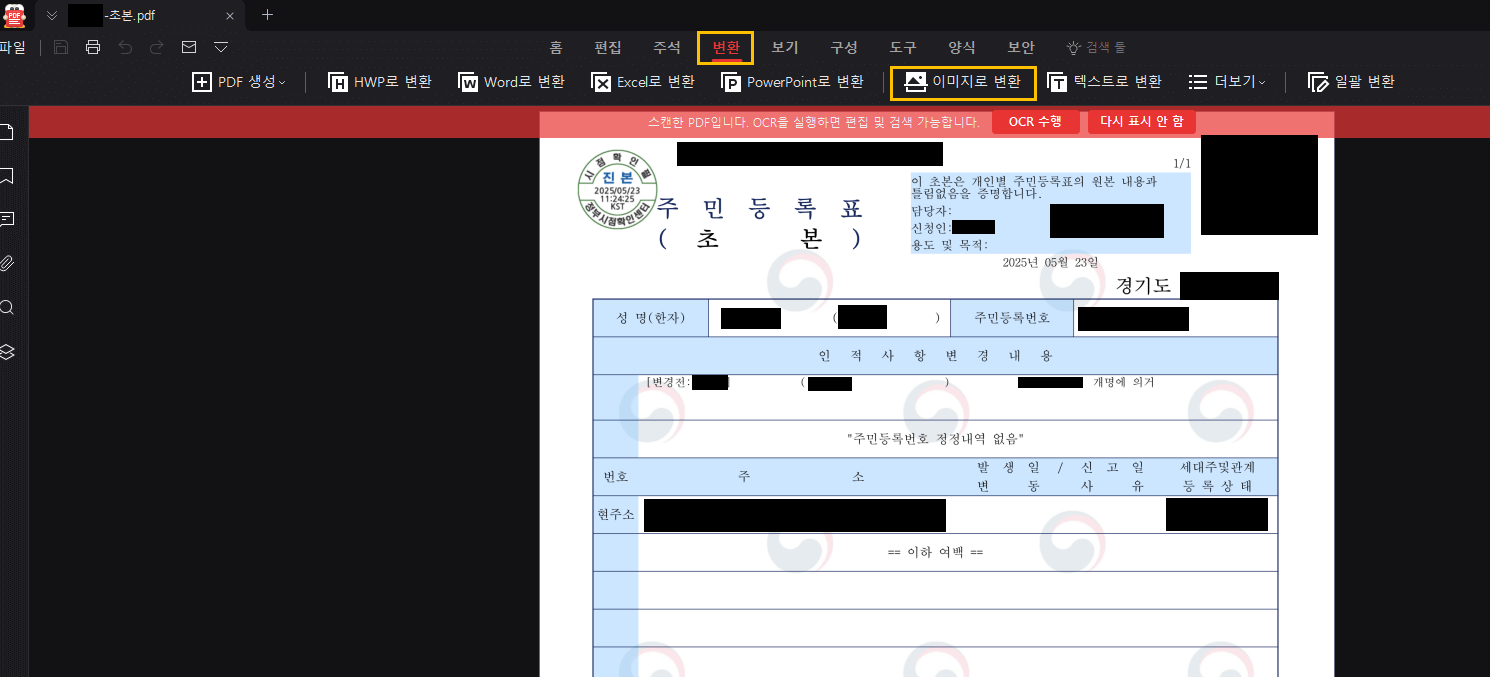
Task: Open the attachments panel with paperclip icon
Action: coord(6,262)
